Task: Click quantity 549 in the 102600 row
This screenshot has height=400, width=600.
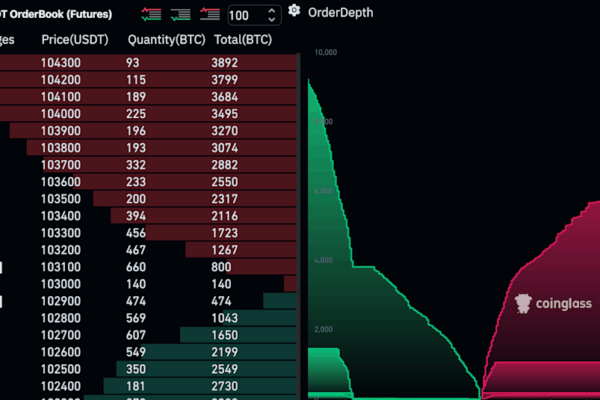Action: click(x=136, y=352)
